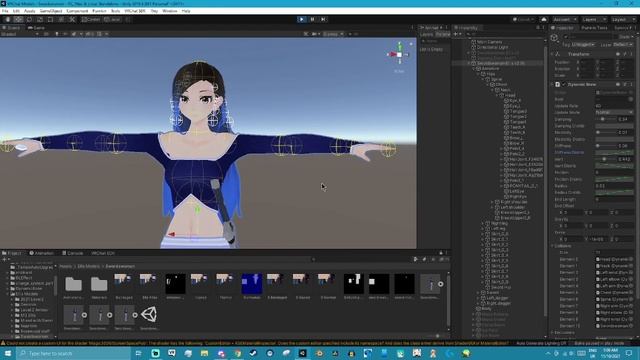
Task: Collapse the Armature node in Hierarchy
Action: tap(474, 69)
